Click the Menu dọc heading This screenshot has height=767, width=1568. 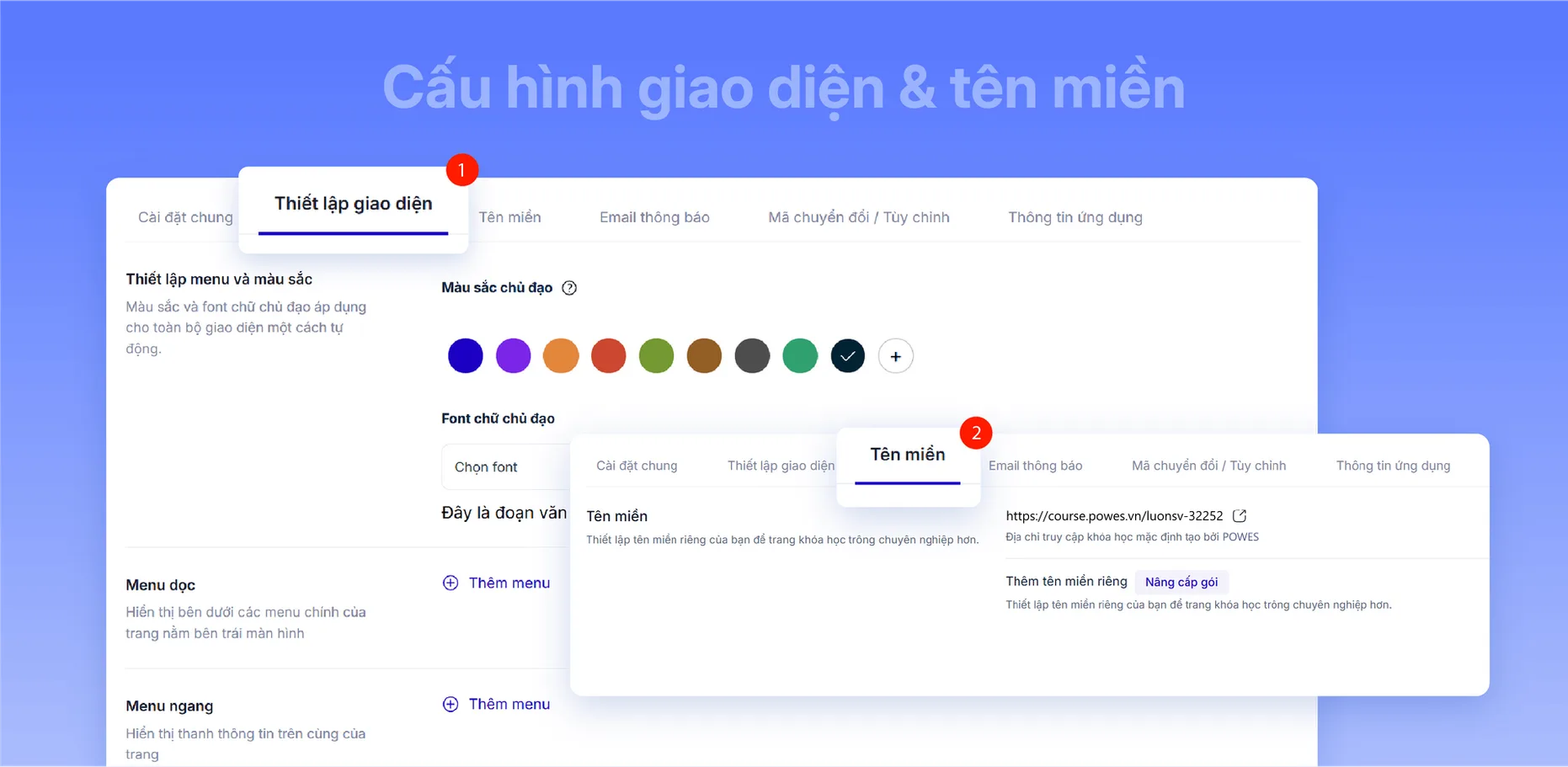(160, 585)
